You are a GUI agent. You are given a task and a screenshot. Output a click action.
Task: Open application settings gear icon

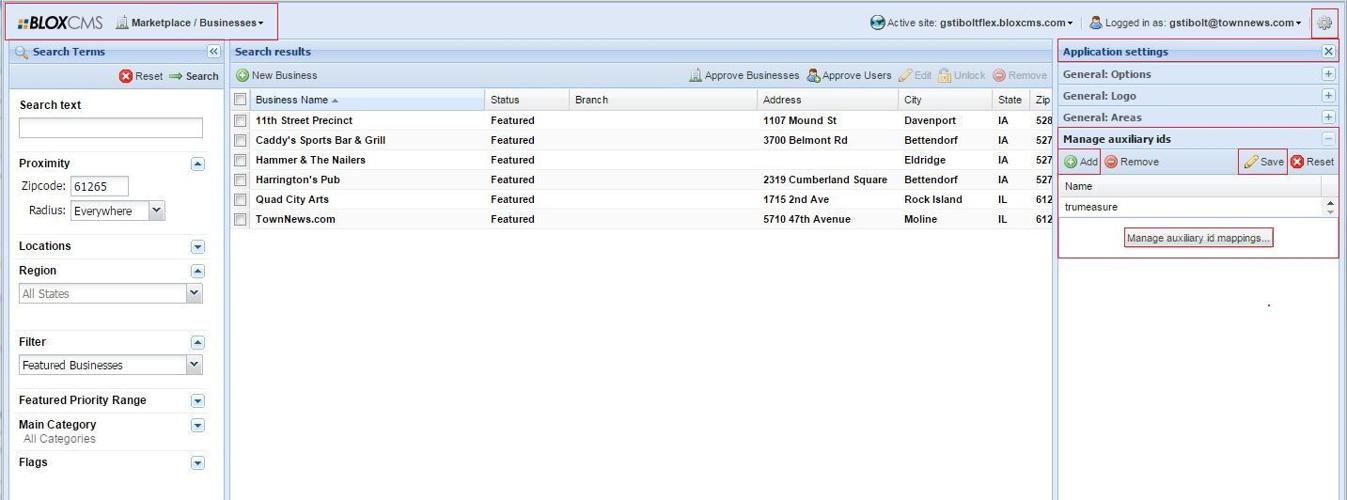point(1324,23)
